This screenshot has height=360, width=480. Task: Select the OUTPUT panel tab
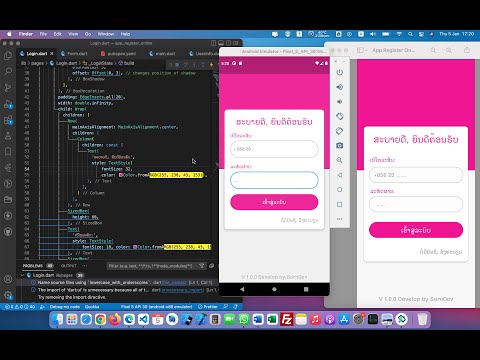[x=69, y=266]
